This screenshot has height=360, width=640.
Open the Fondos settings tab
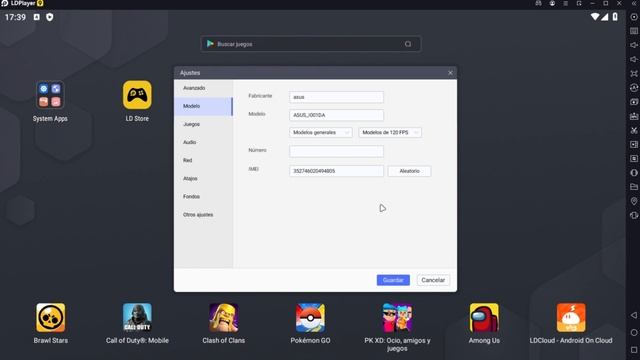203,196
